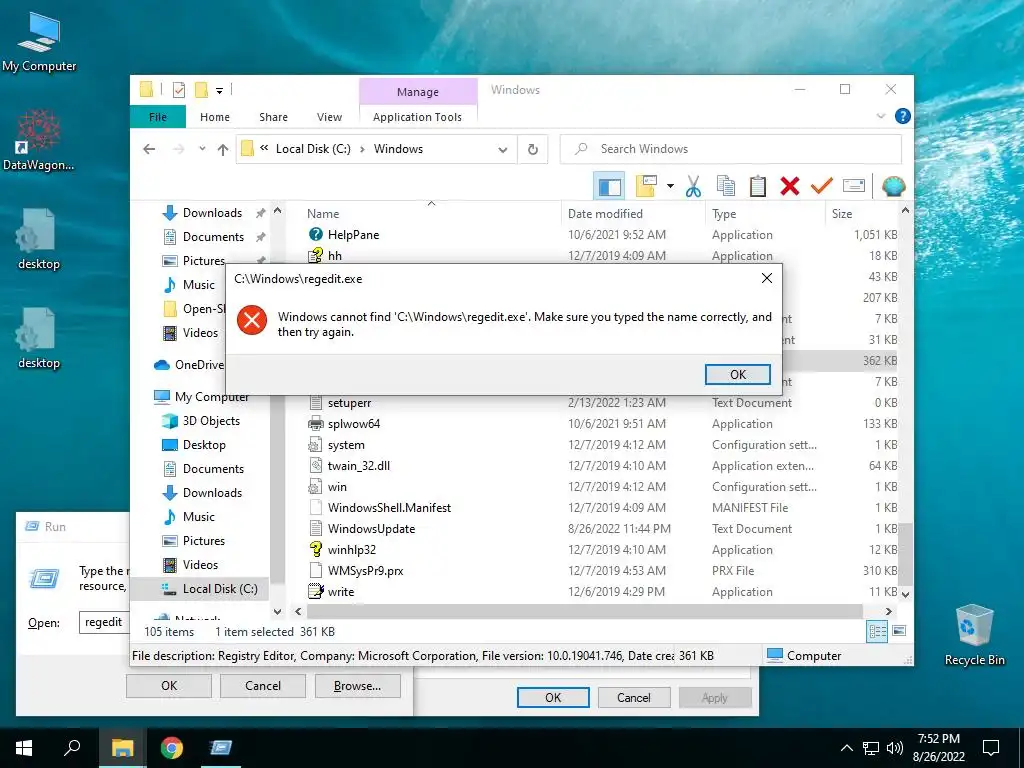
Task: Click Browse... in the Run dialog
Action: 357,686
